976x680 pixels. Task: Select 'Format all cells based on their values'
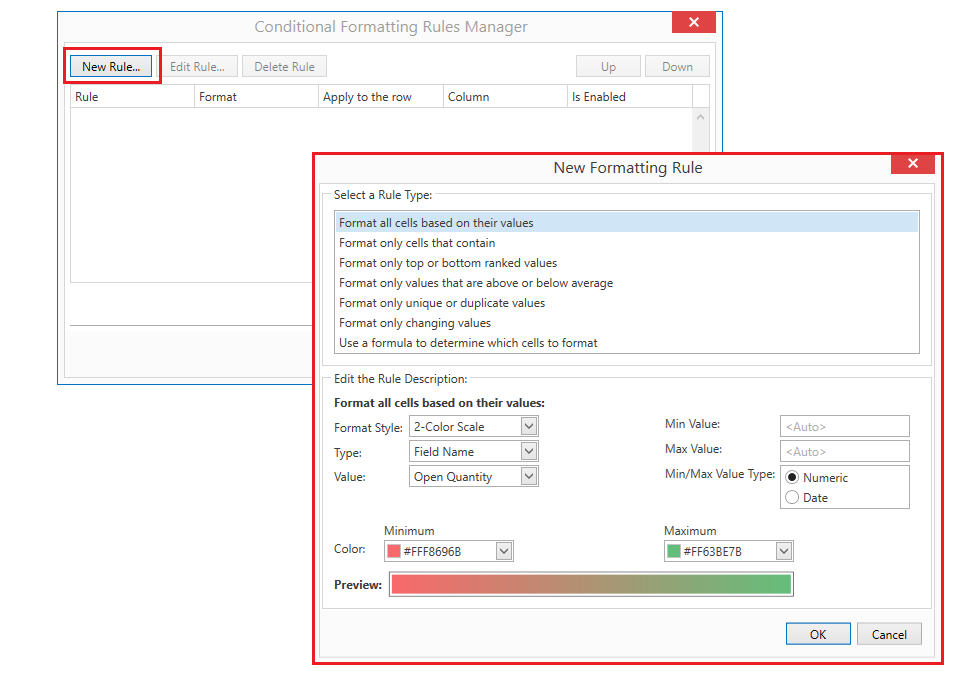click(627, 223)
